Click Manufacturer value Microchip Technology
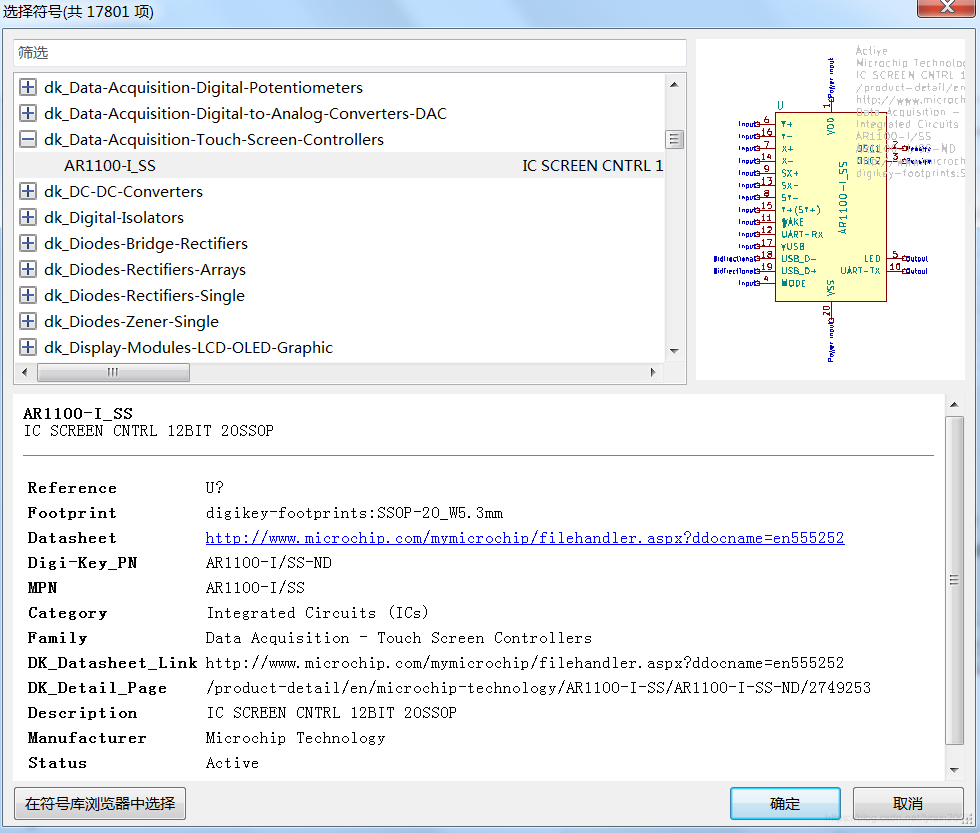The height and width of the screenshot is (833, 980). pyautogui.click(x=296, y=738)
